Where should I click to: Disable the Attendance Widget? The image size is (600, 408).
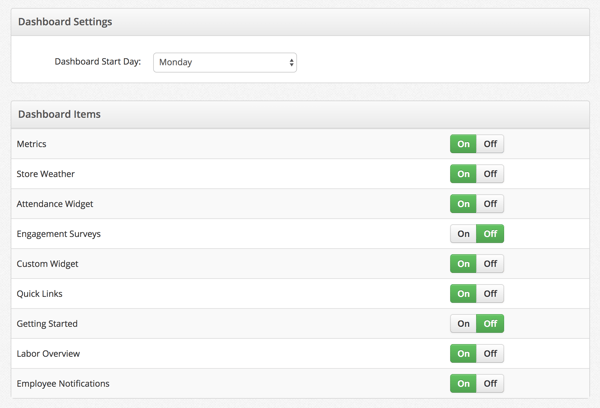pyautogui.click(x=490, y=204)
